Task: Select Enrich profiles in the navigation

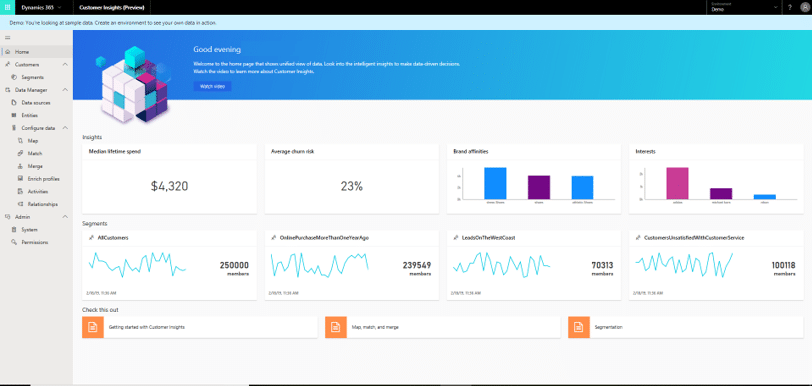Action: pyautogui.click(x=44, y=179)
